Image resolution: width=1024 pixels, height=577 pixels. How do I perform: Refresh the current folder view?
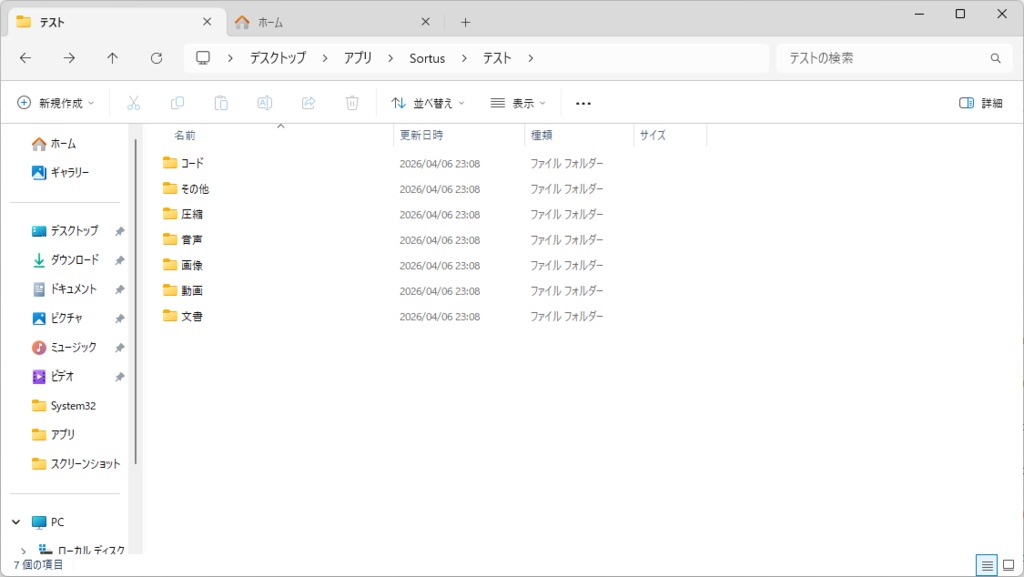point(156,58)
